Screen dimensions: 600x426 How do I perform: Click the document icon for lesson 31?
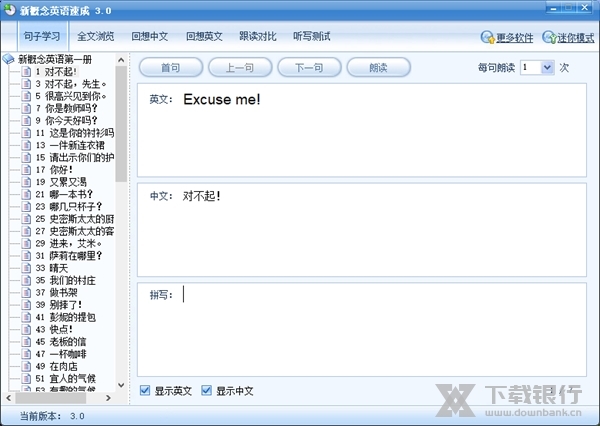[x=26, y=255]
